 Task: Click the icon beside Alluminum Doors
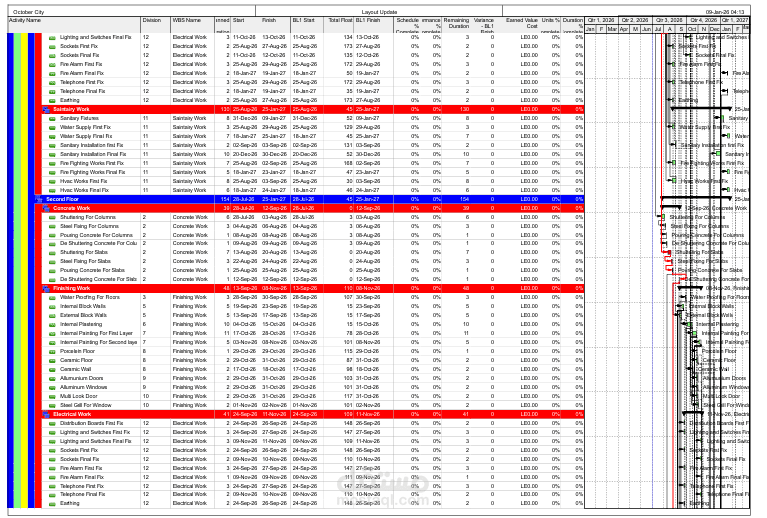pos(52,379)
